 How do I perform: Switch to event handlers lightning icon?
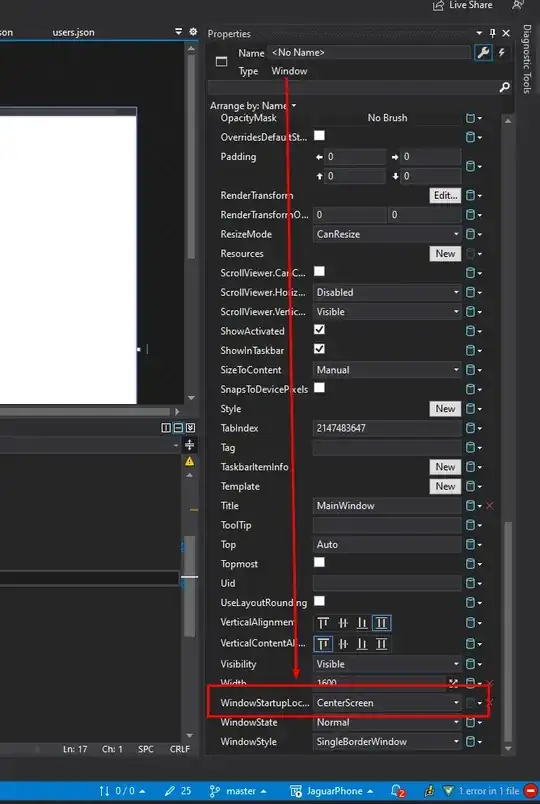click(x=502, y=52)
